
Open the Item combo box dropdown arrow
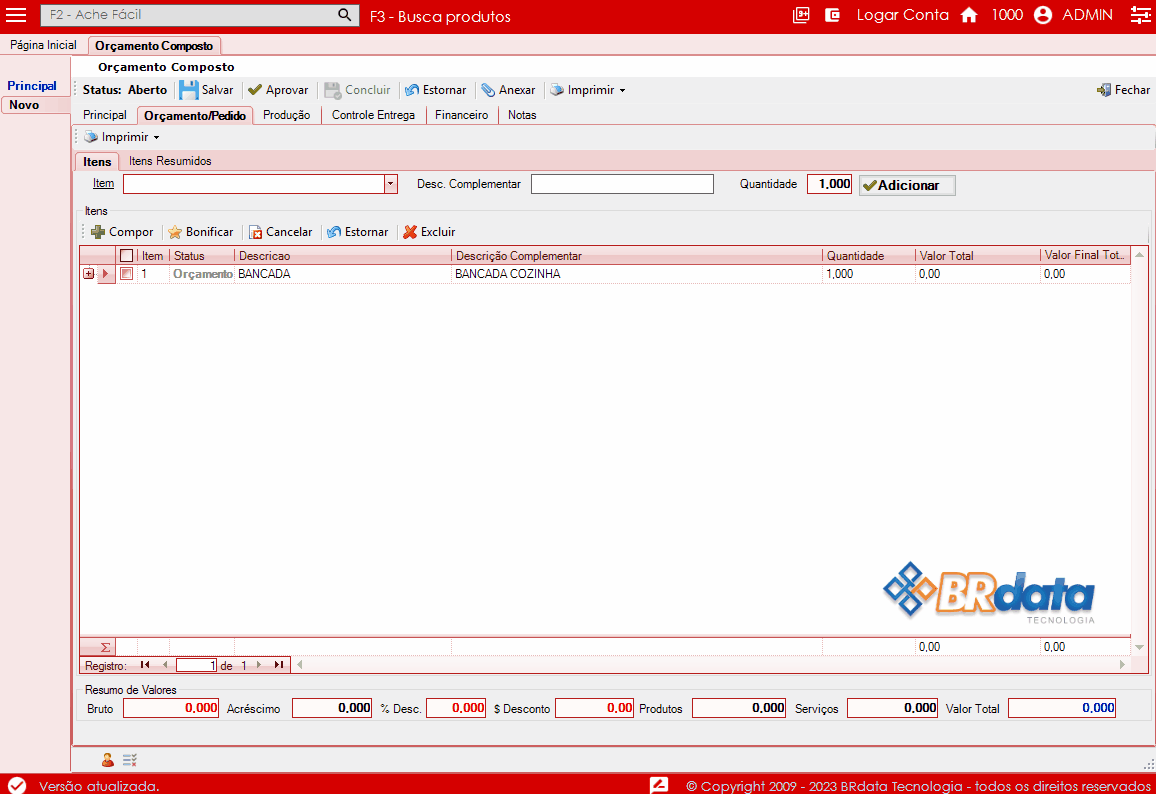coord(391,184)
